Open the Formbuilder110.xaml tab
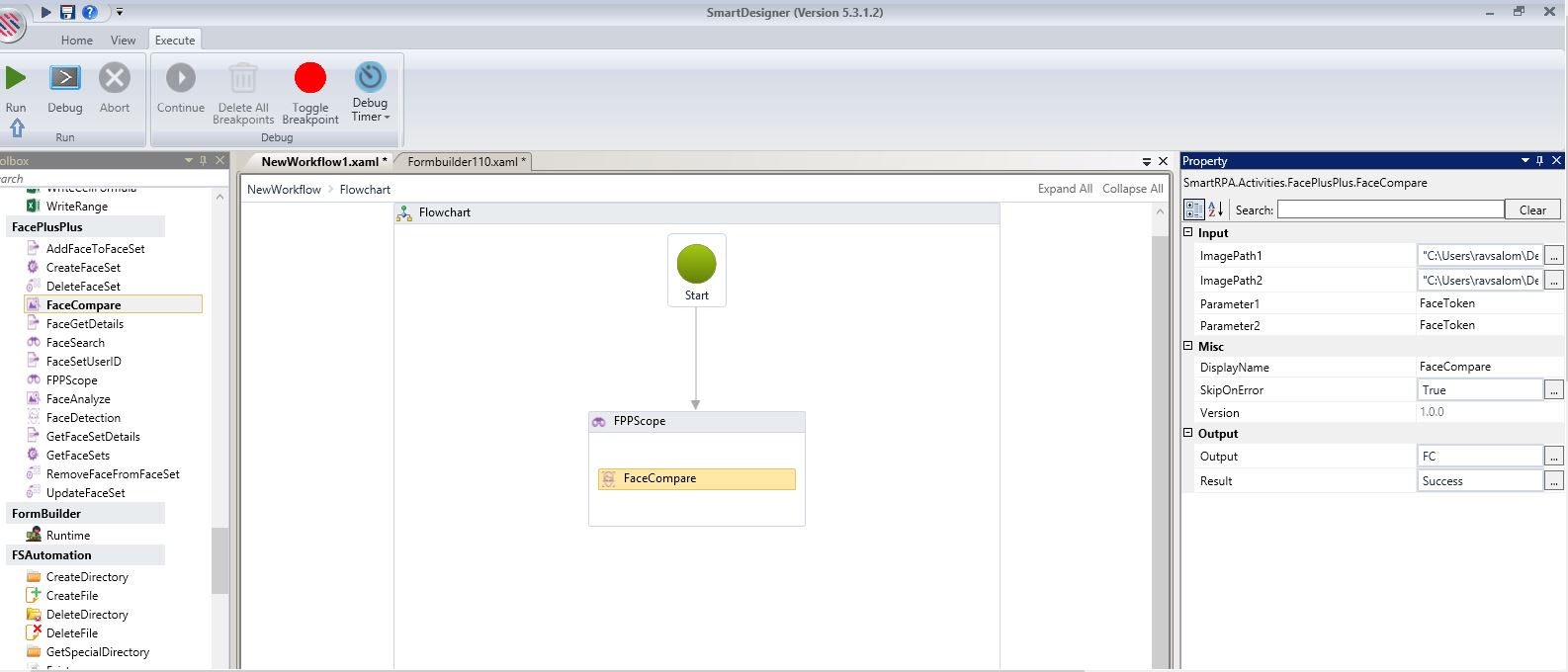1568x672 pixels. pyautogui.click(x=464, y=162)
